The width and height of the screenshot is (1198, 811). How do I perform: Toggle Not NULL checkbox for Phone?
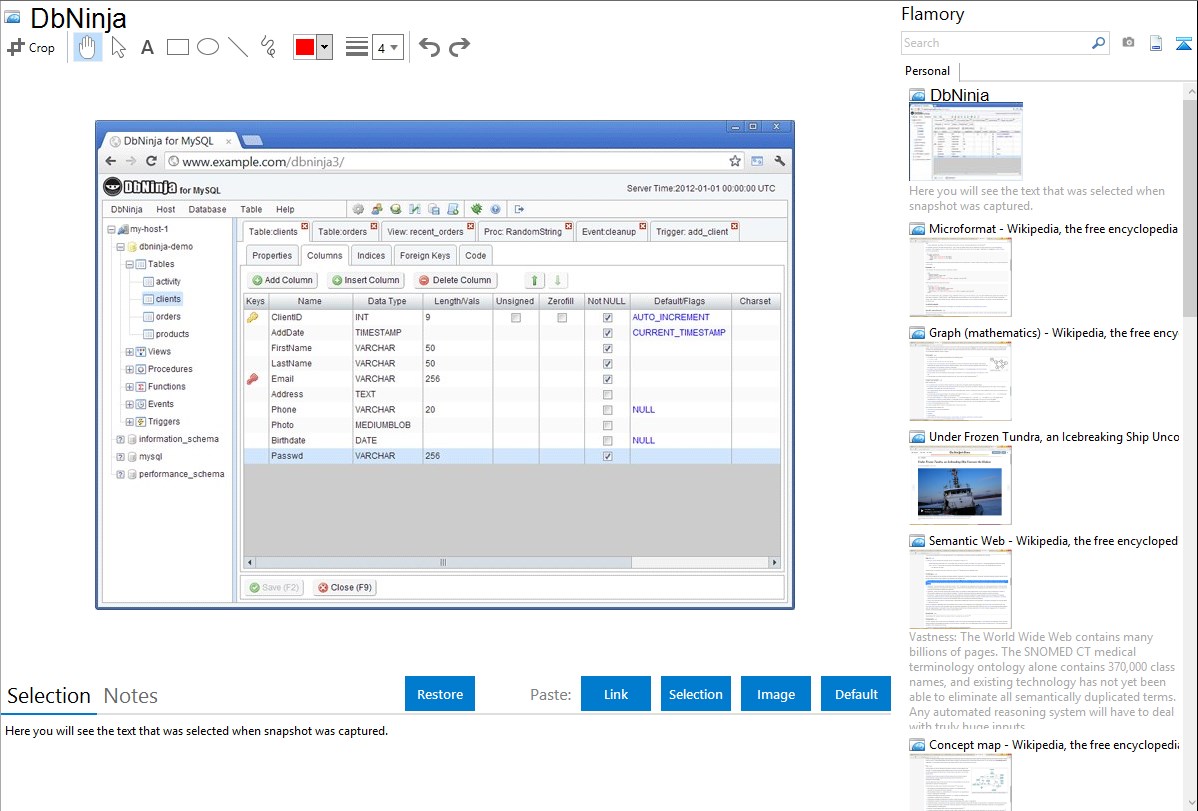(x=607, y=410)
